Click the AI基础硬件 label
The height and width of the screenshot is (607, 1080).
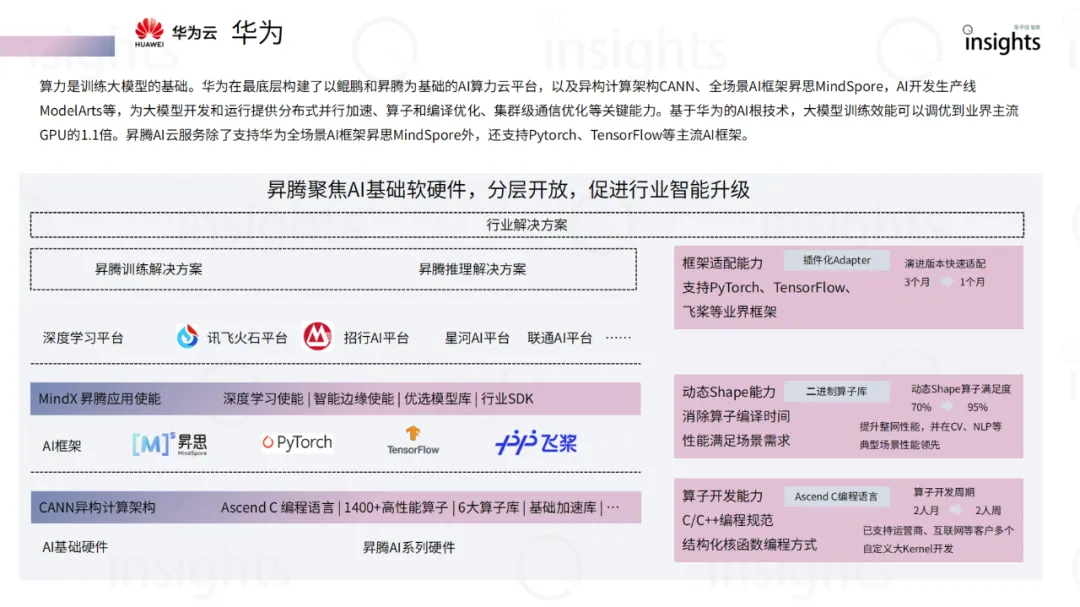click(x=75, y=547)
